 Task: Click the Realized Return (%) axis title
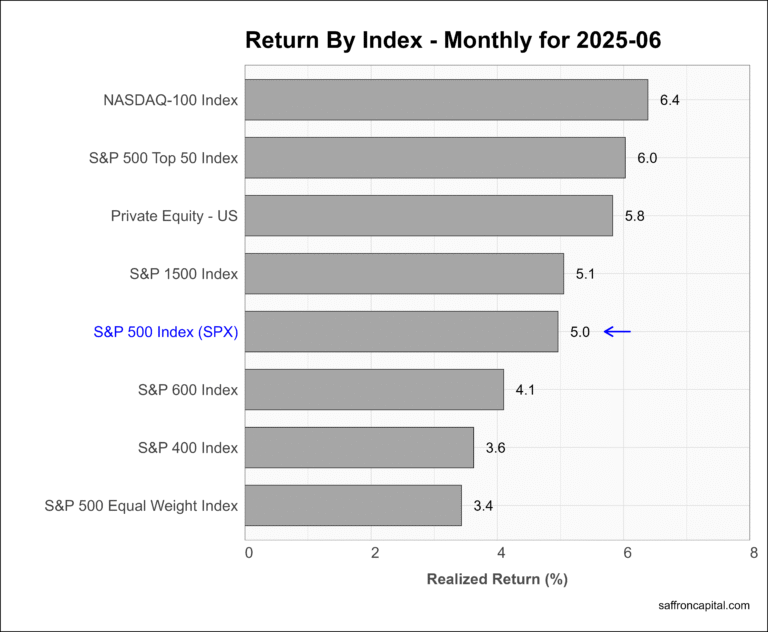click(497, 579)
